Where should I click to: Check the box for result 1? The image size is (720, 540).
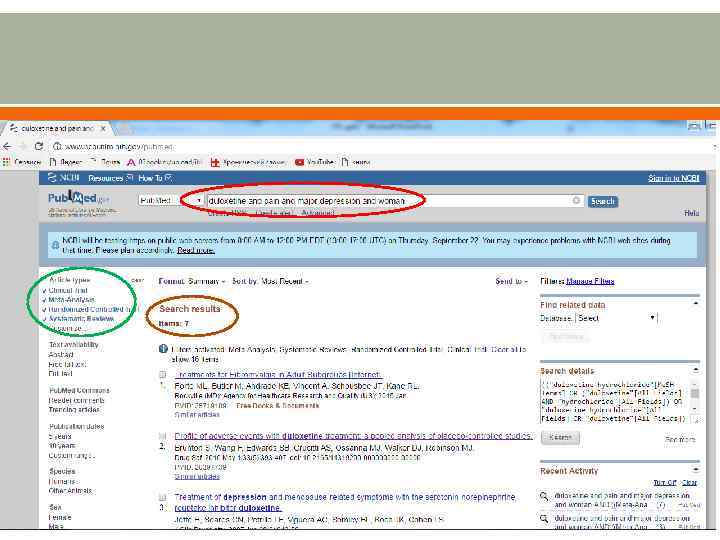click(163, 375)
